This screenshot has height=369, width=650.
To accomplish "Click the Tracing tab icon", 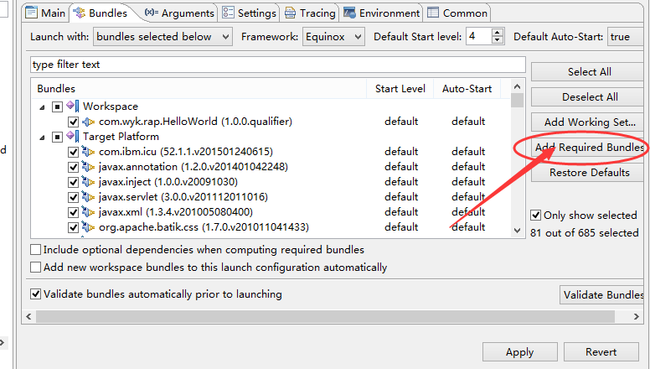I will click(290, 13).
